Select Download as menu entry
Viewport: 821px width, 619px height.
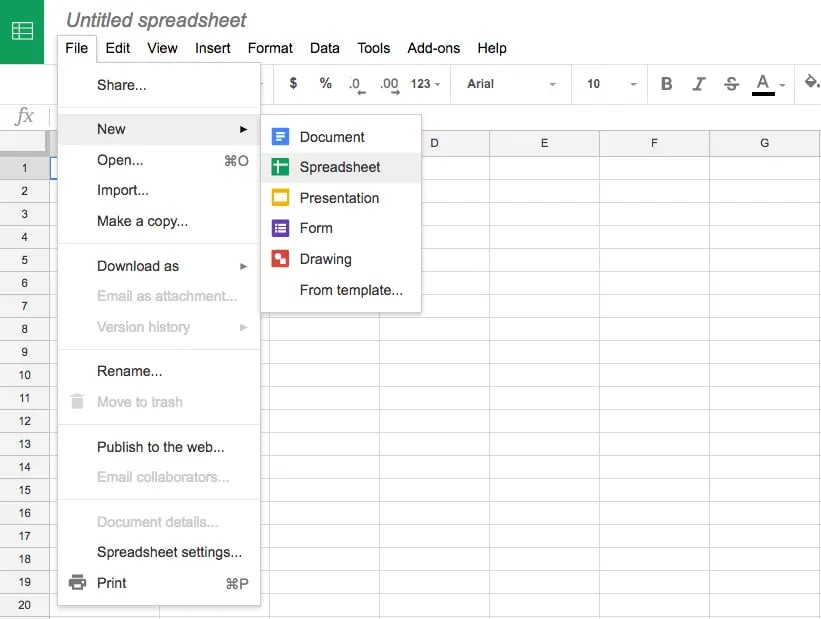[x=159, y=266]
